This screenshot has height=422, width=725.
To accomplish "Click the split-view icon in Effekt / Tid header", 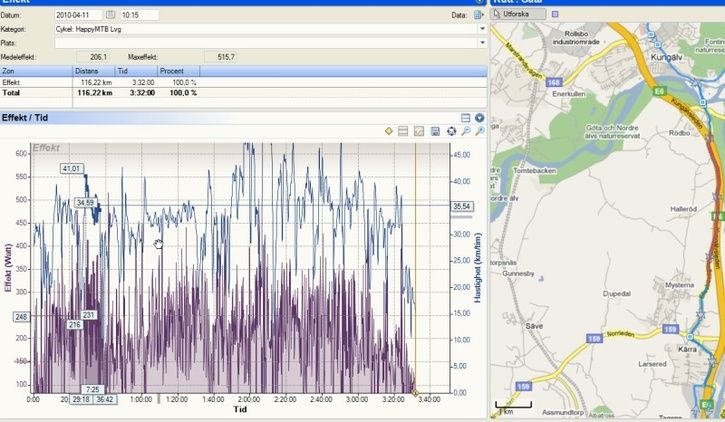I will (466, 118).
